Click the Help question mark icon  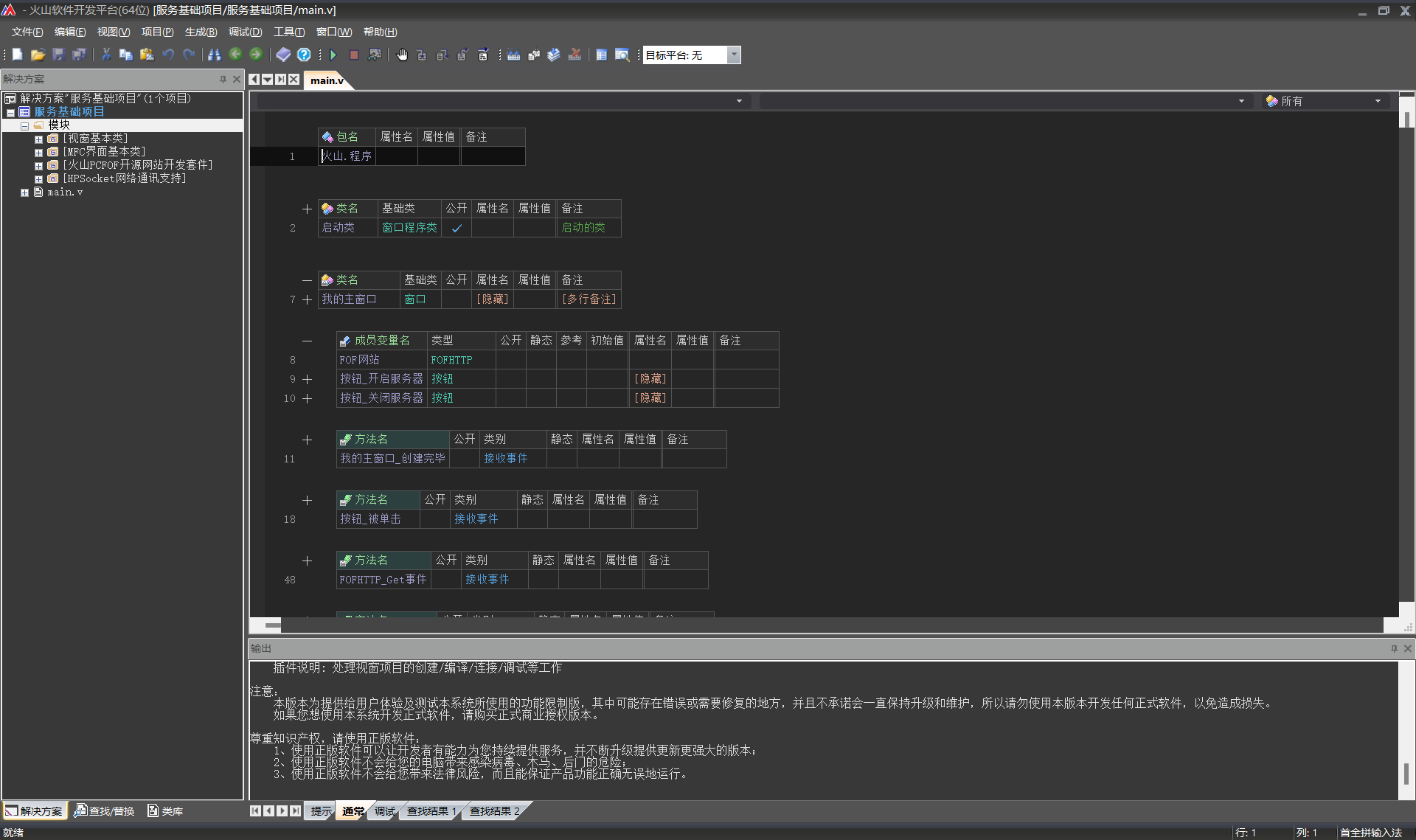(x=304, y=55)
